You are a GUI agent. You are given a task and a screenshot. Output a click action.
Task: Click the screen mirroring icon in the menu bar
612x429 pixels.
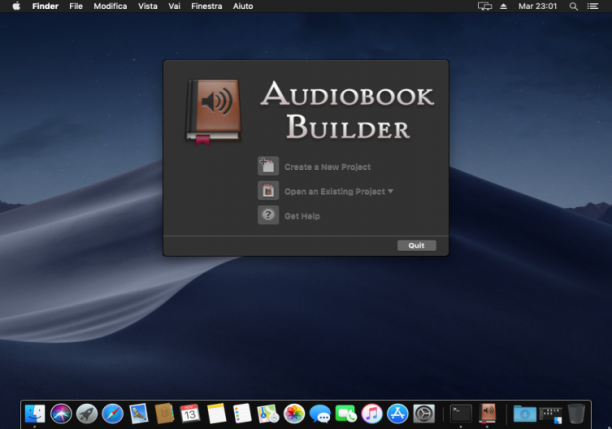(x=485, y=6)
